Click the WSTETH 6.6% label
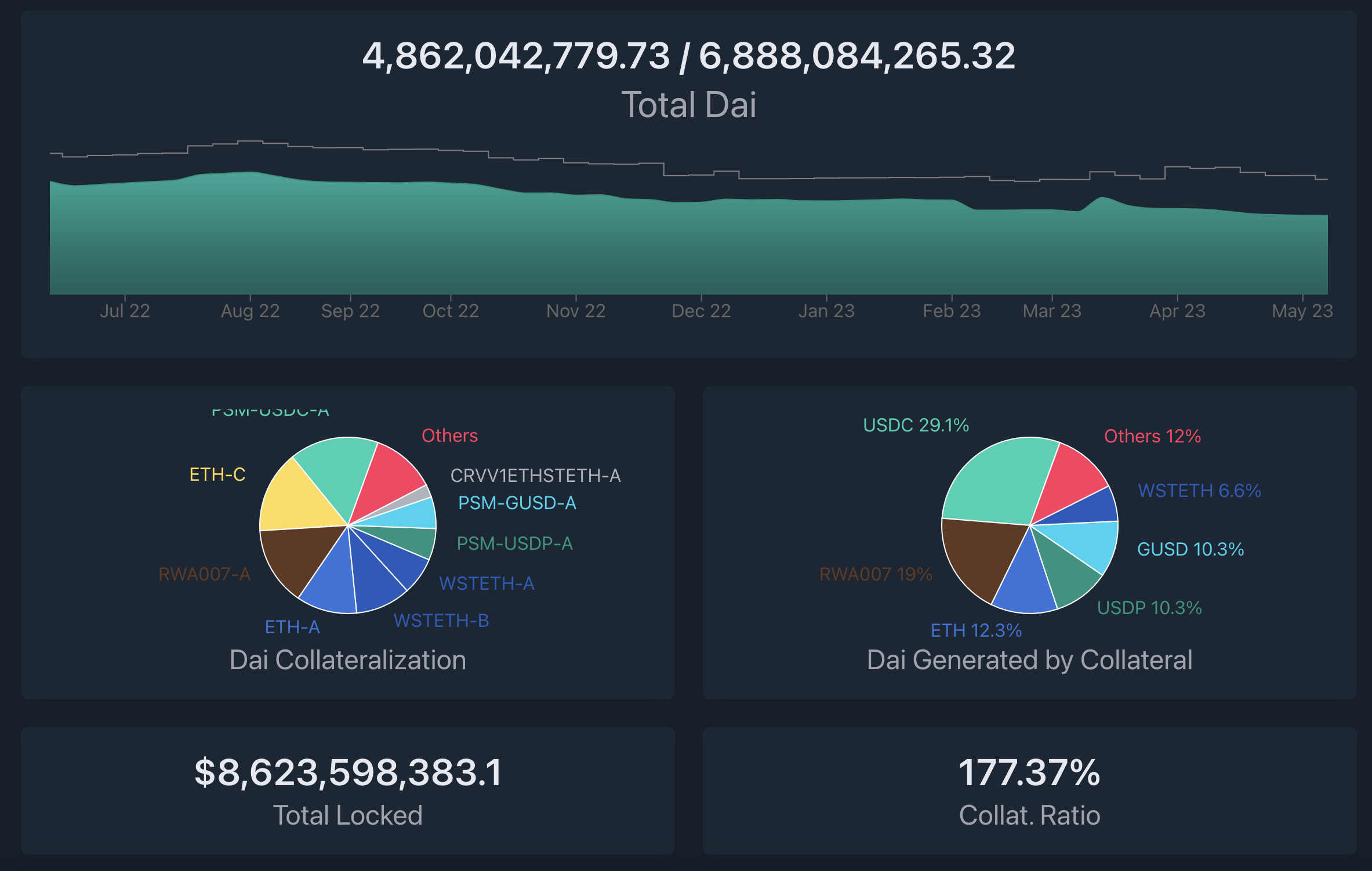 pyautogui.click(x=1199, y=491)
